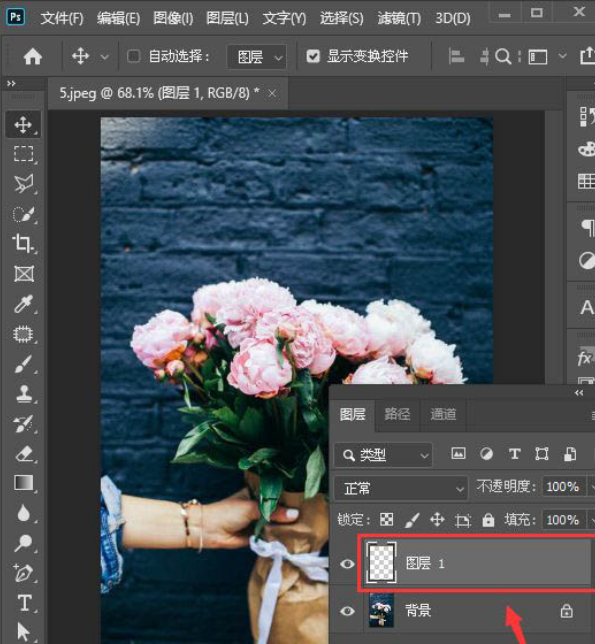Collapse the Layers panel double arrow

point(579,393)
